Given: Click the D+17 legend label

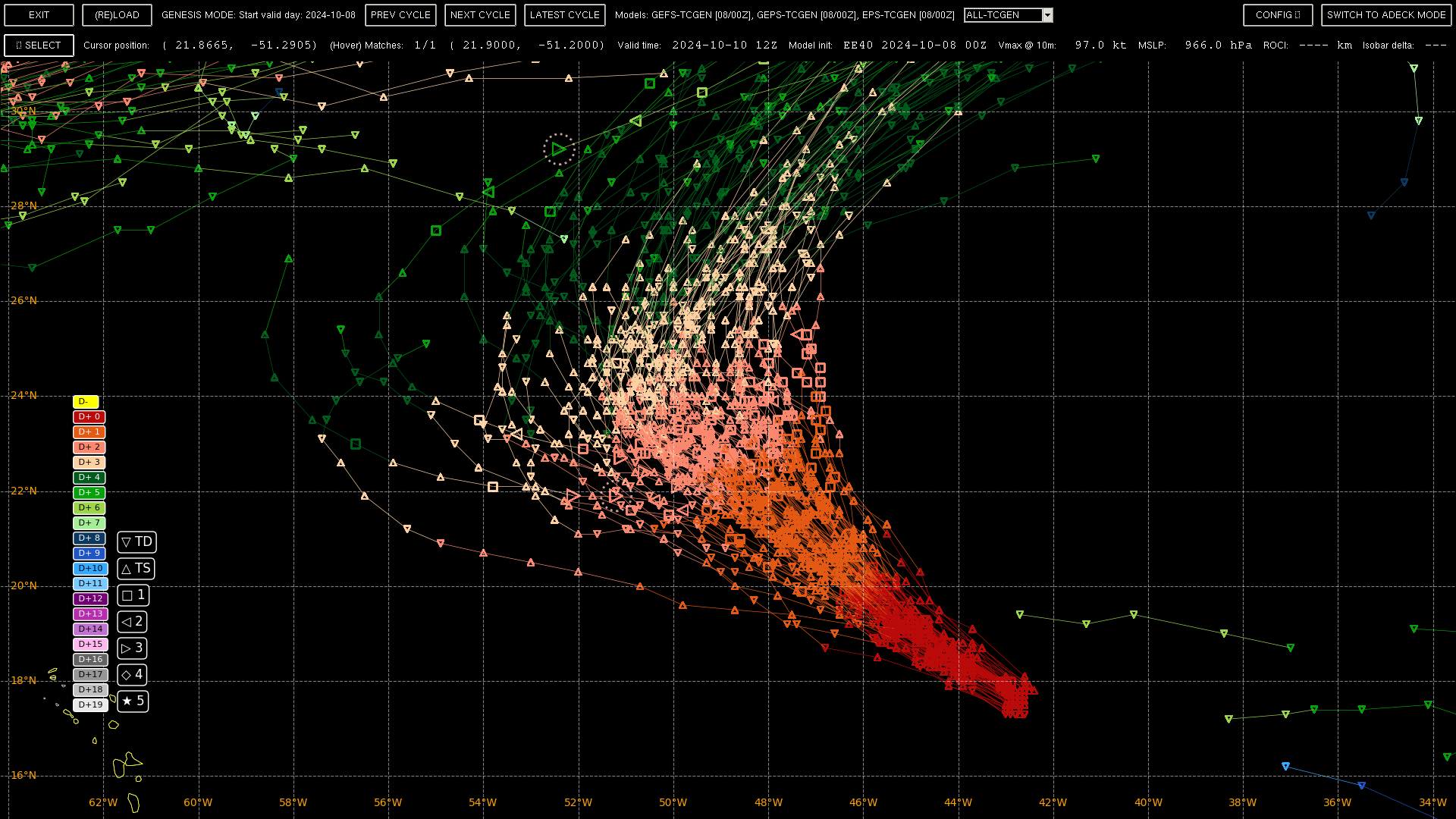Looking at the screenshot, I should tap(90, 675).
